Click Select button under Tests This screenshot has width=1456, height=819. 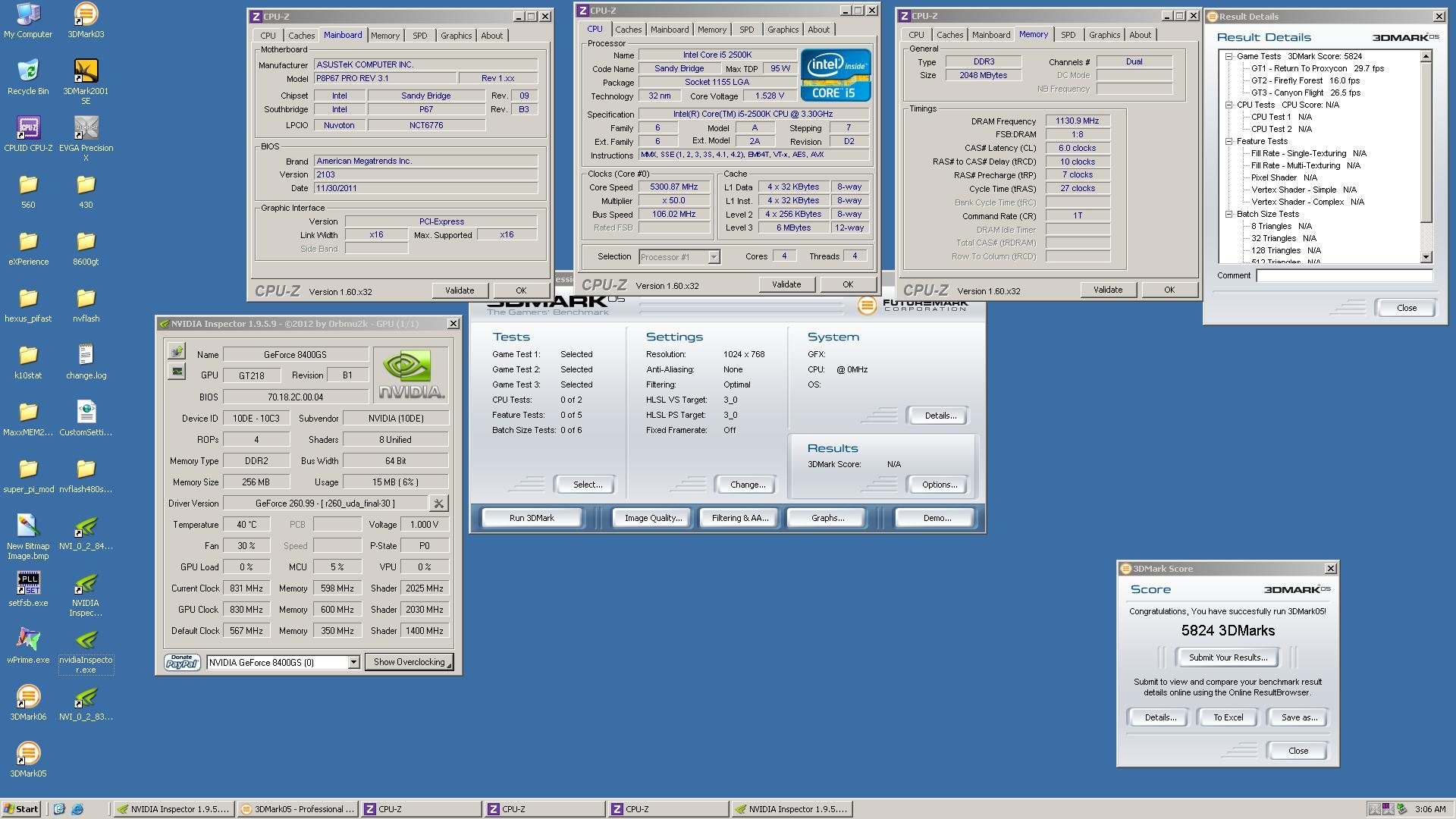click(587, 485)
